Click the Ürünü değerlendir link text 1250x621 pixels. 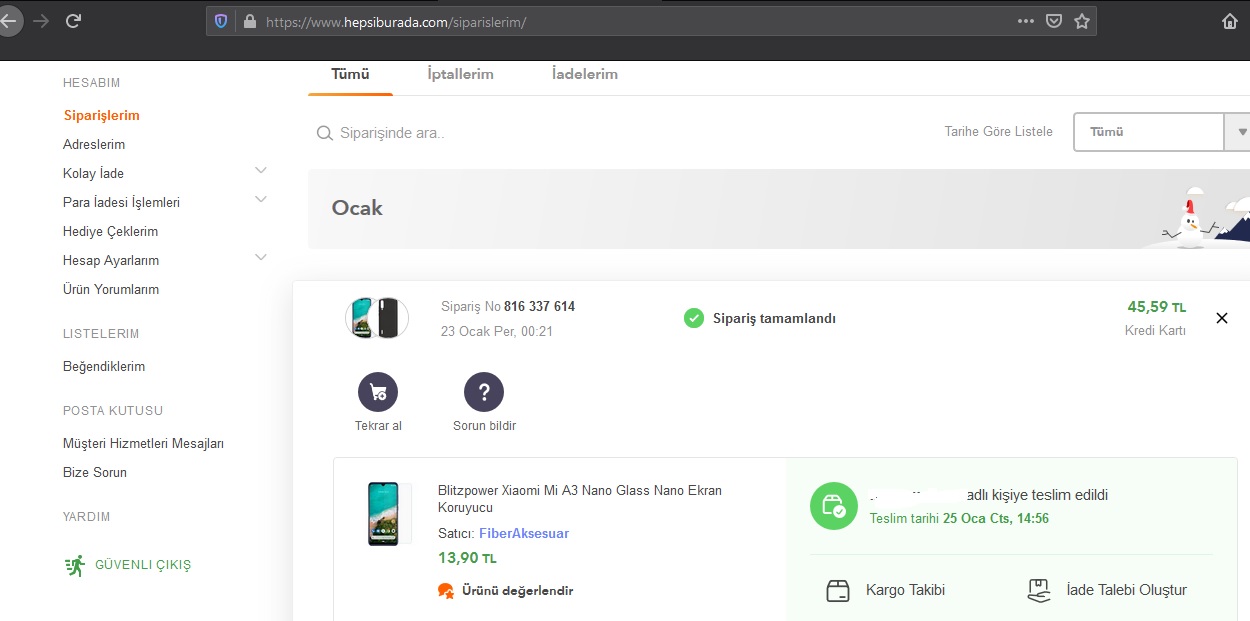point(517,591)
